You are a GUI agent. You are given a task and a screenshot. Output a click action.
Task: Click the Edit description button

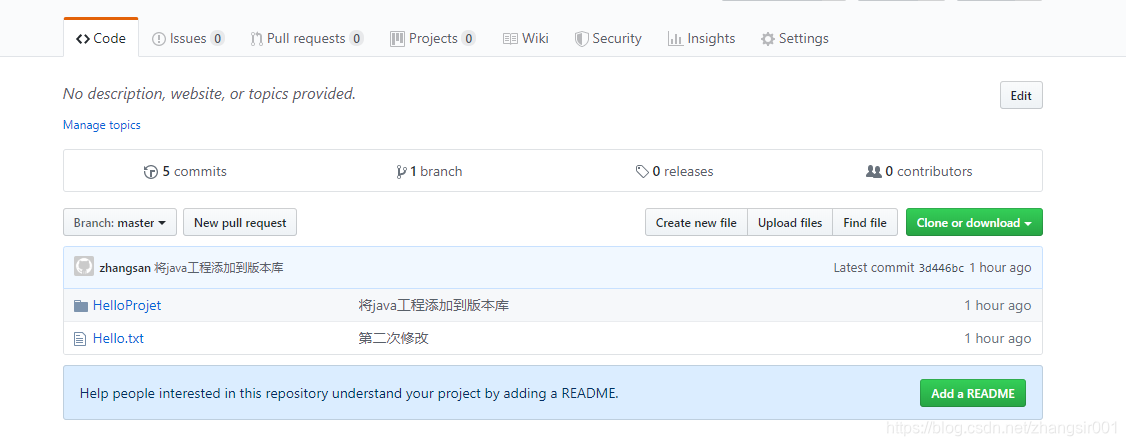[x=1020, y=96]
